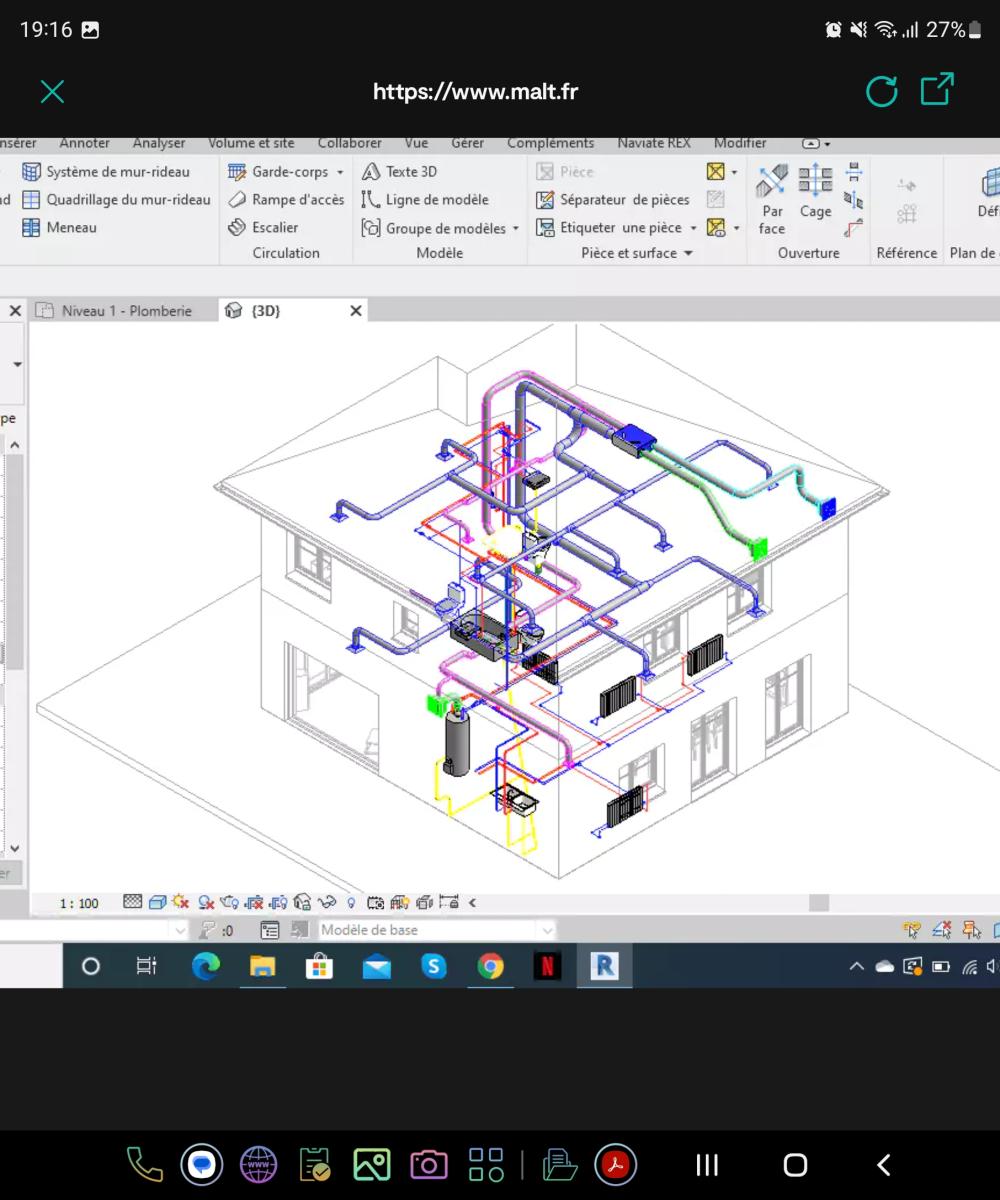Open the Annoter ribbon tab
The height and width of the screenshot is (1200, 1000).
click(85, 143)
